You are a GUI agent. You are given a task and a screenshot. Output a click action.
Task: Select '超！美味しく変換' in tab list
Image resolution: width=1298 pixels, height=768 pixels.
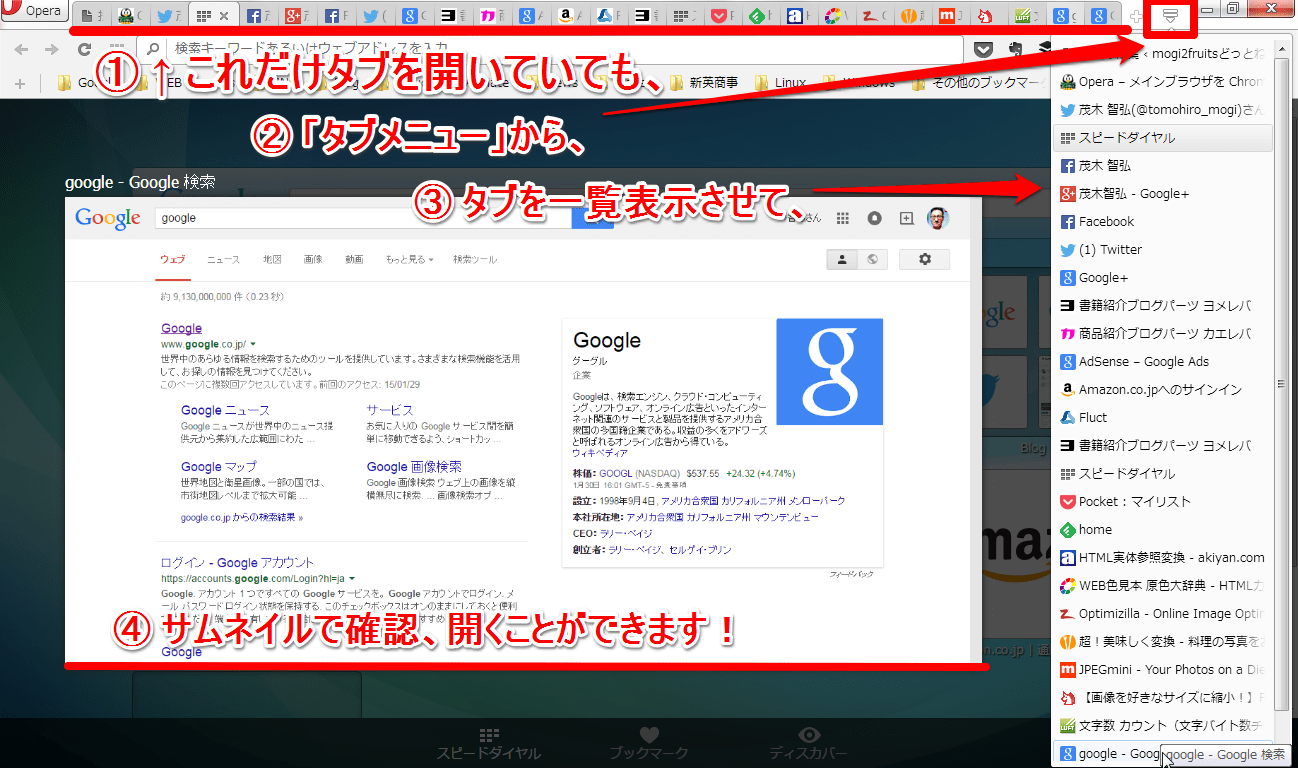point(1163,642)
